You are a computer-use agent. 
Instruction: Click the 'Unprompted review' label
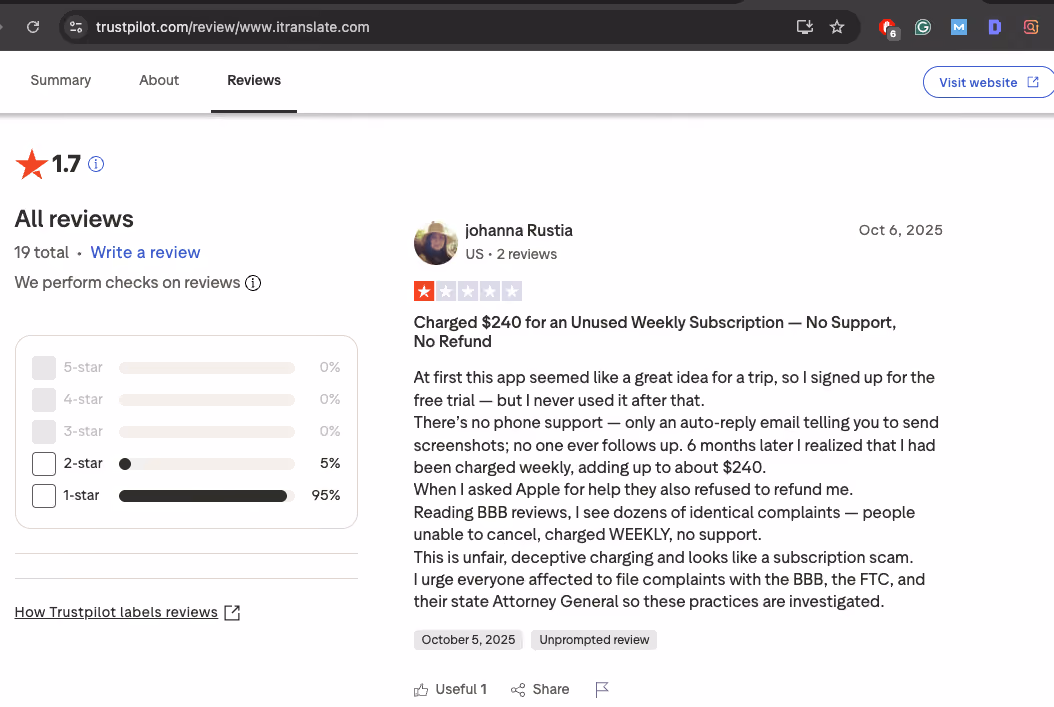(594, 640)
